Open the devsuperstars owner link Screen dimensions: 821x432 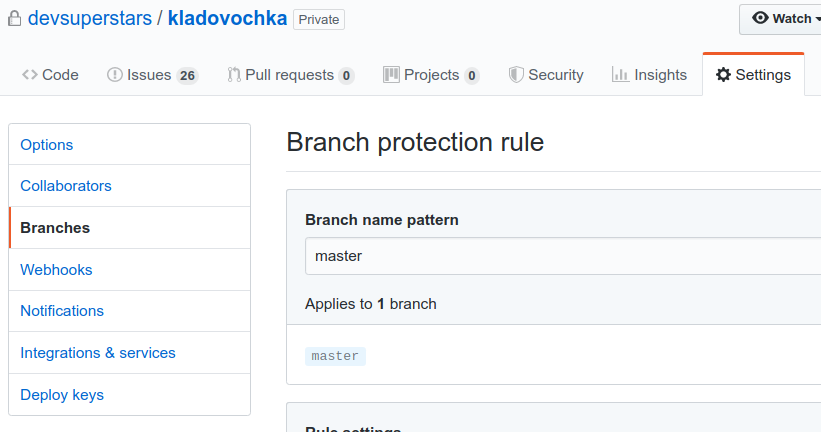click(90, 18)
